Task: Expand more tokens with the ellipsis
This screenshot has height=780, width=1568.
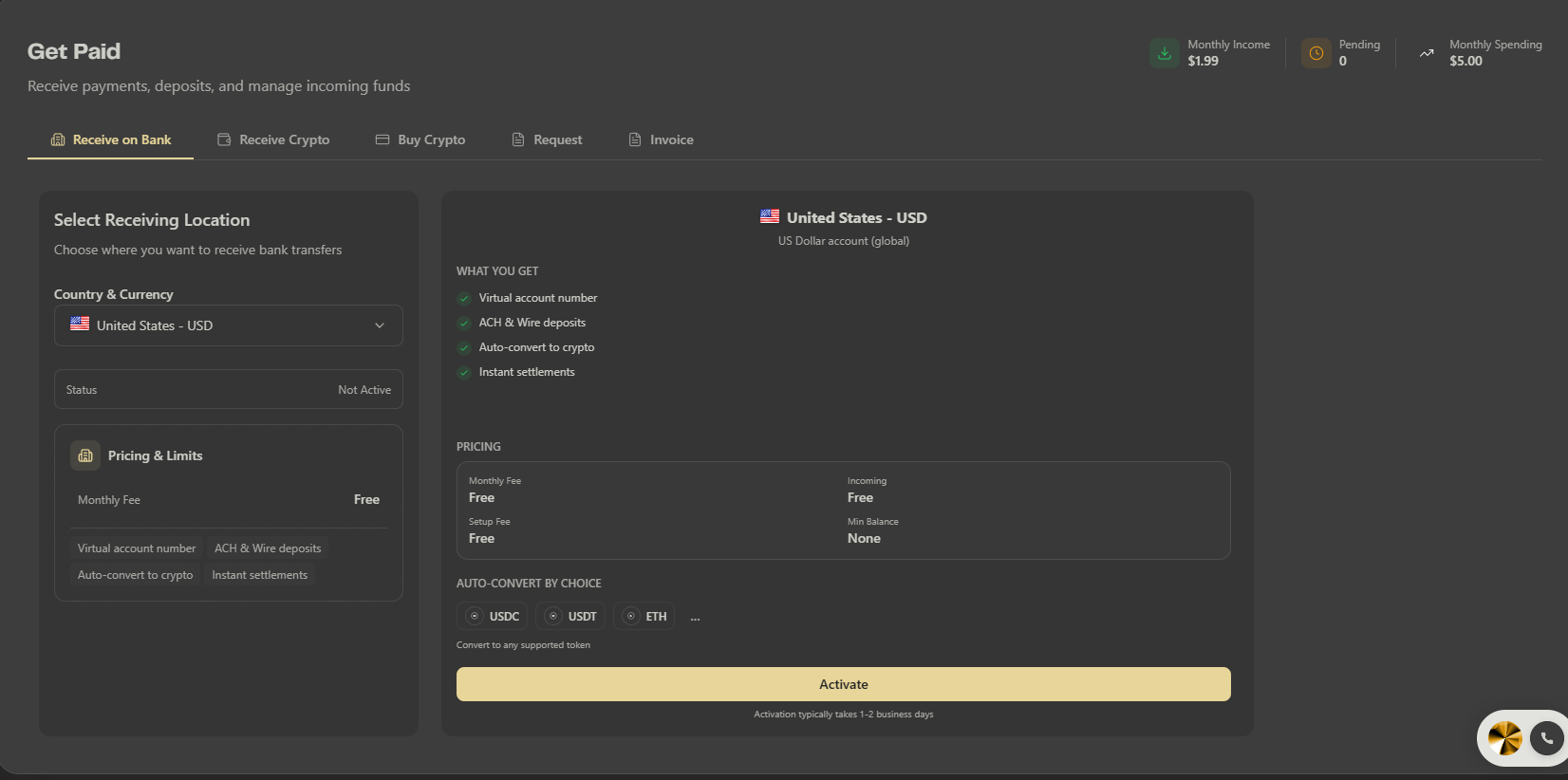Action: (696, 617)
